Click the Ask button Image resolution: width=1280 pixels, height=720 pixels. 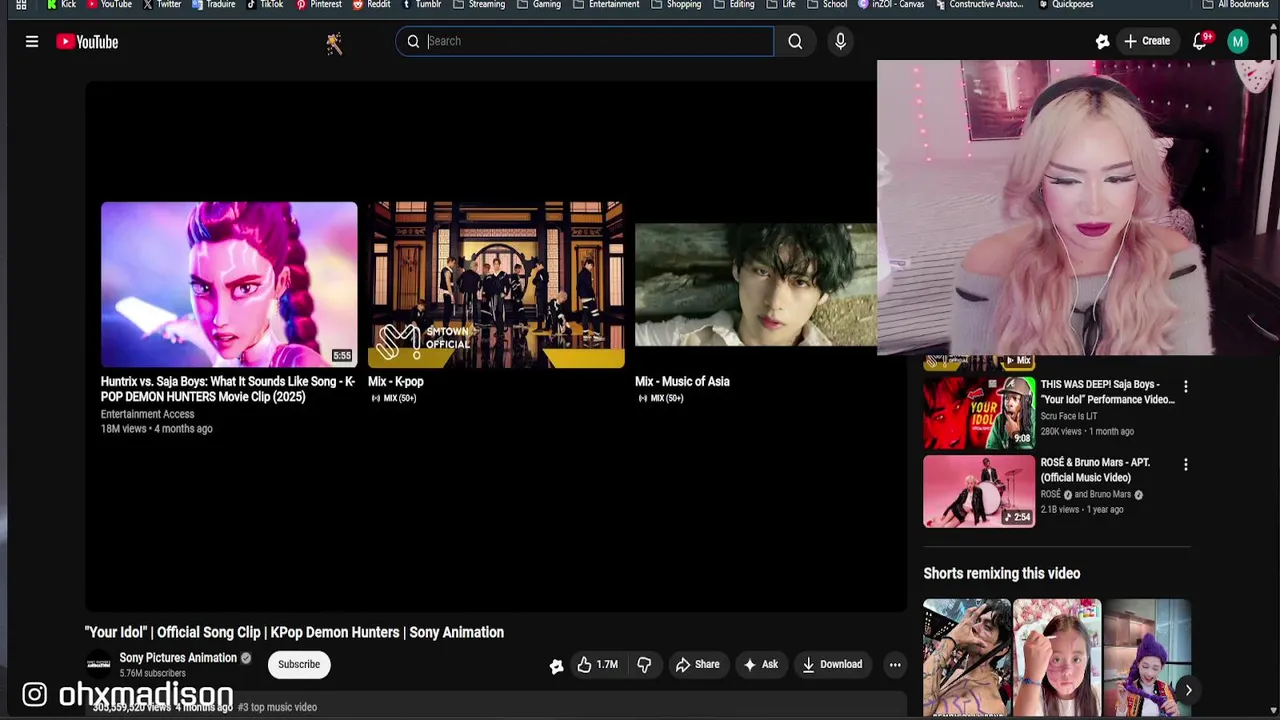pos(760,665)
